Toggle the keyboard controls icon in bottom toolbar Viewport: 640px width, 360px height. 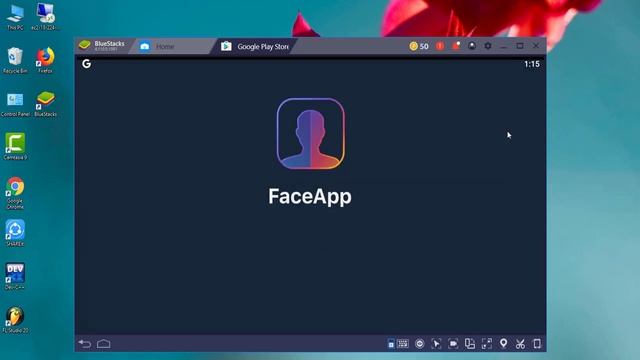391,344
